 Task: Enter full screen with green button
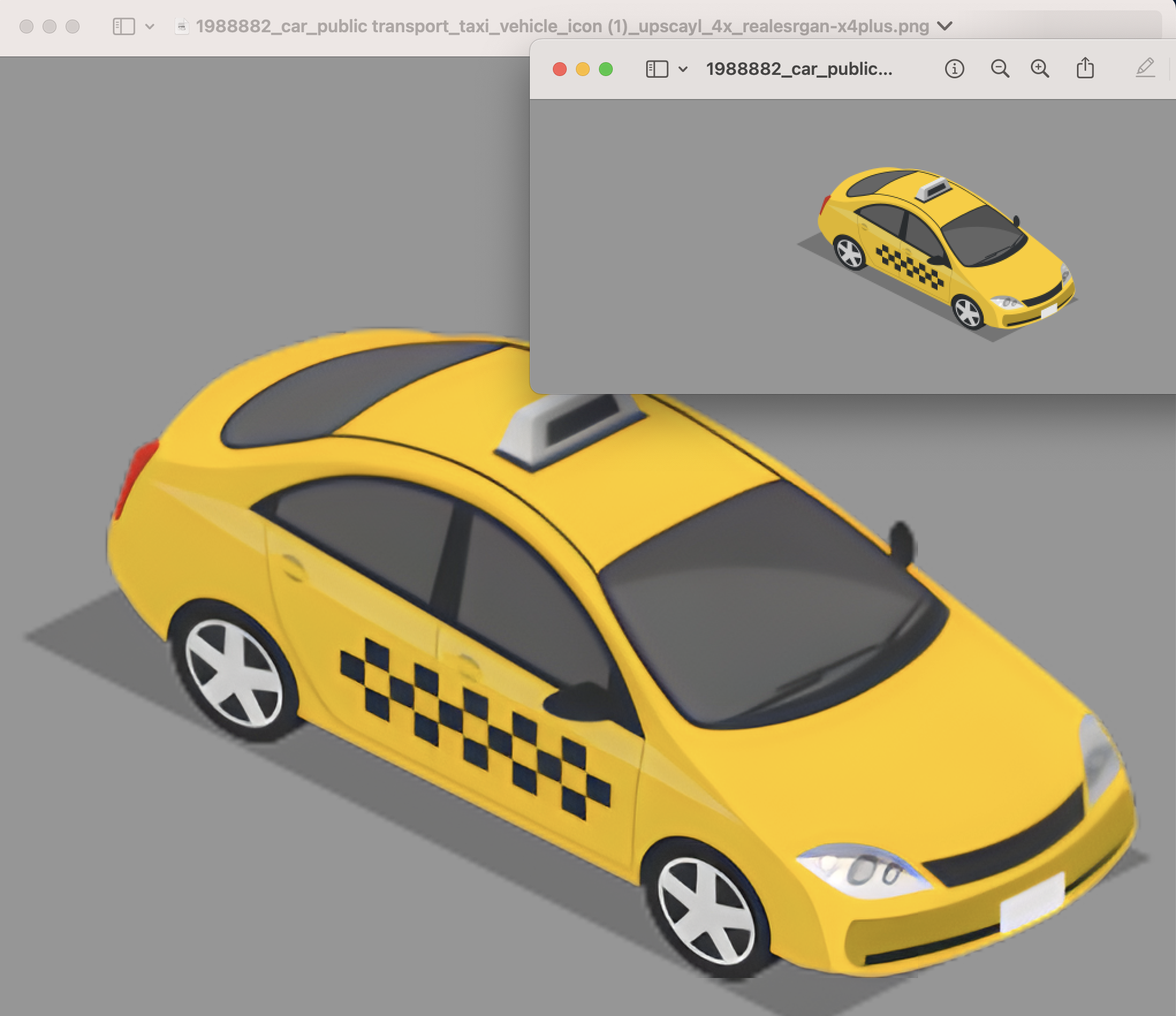[605, 69]
